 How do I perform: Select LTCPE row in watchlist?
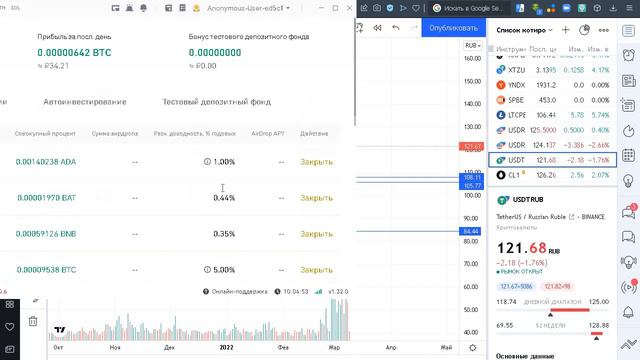click(x=553, y=115)
